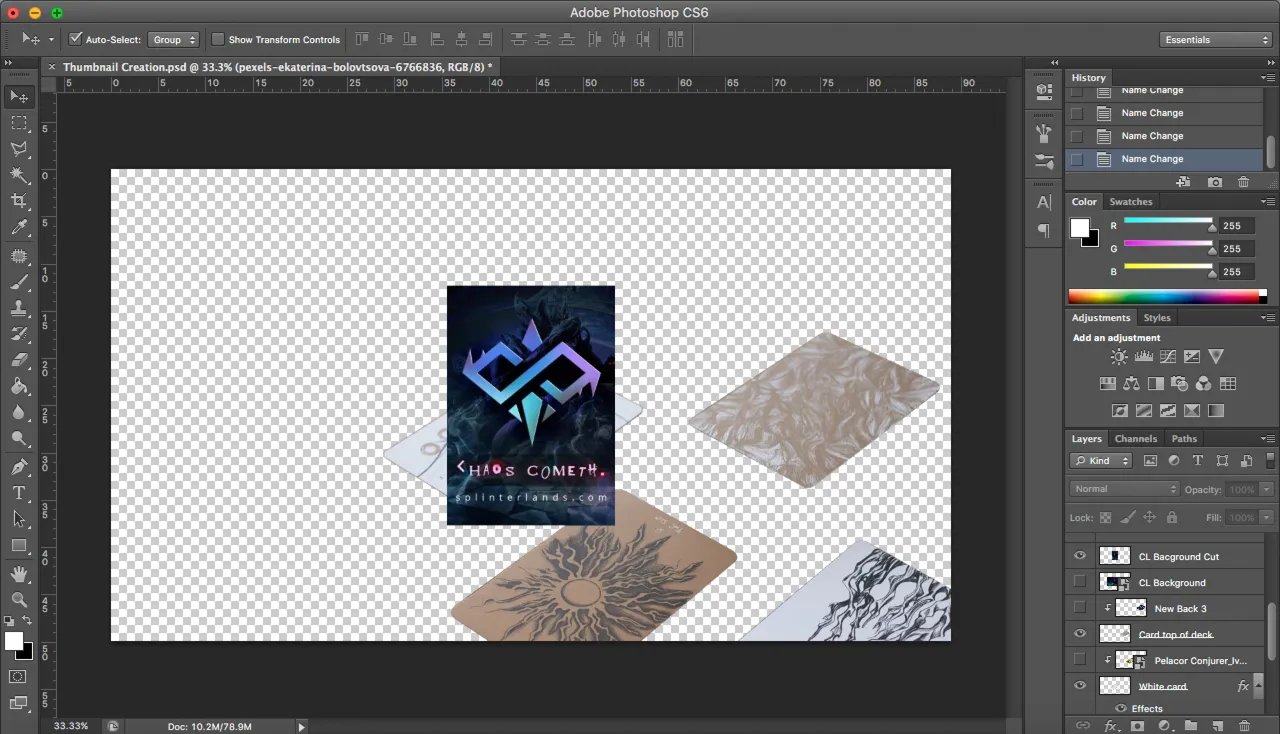This screenshot has height=734, width=1280.
Task: Add a Color Balance adjustment
Action: click(1131, 383)
